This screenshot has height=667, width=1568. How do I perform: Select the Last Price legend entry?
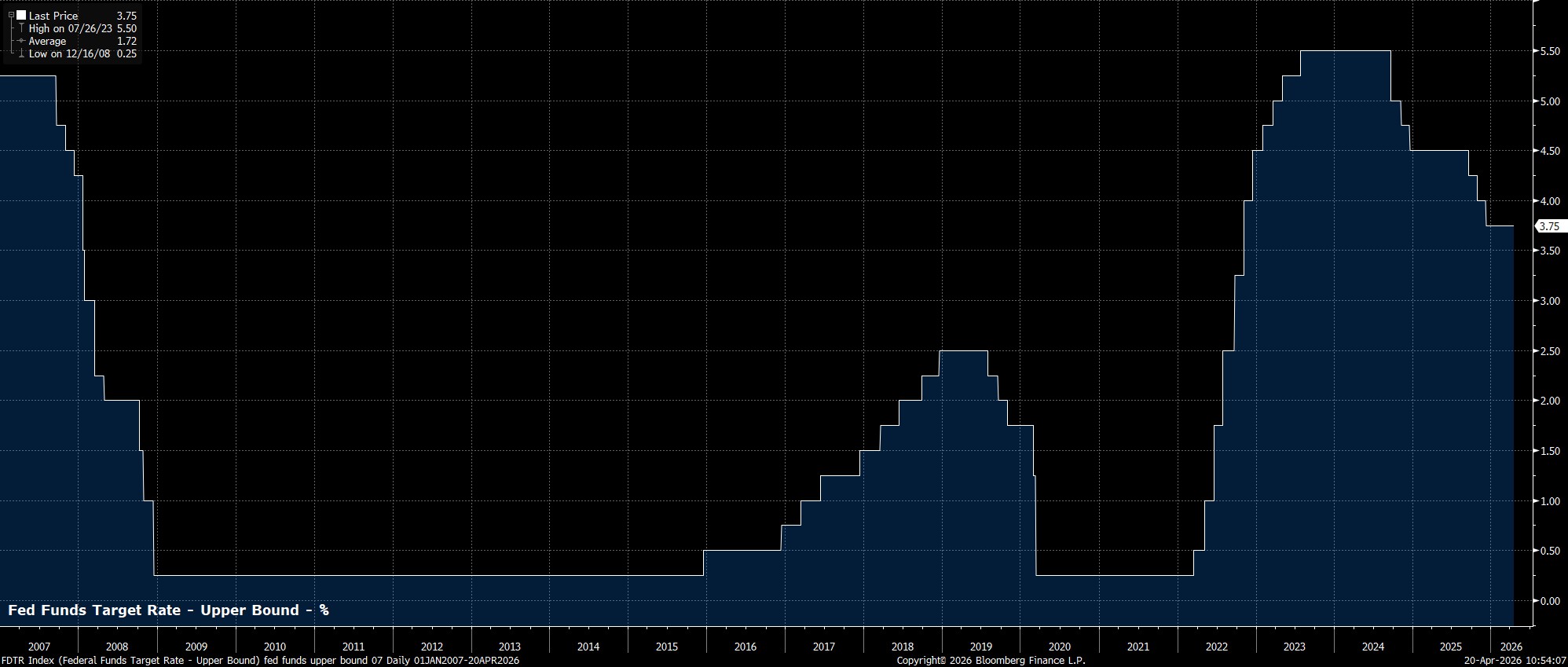(53, 16)
